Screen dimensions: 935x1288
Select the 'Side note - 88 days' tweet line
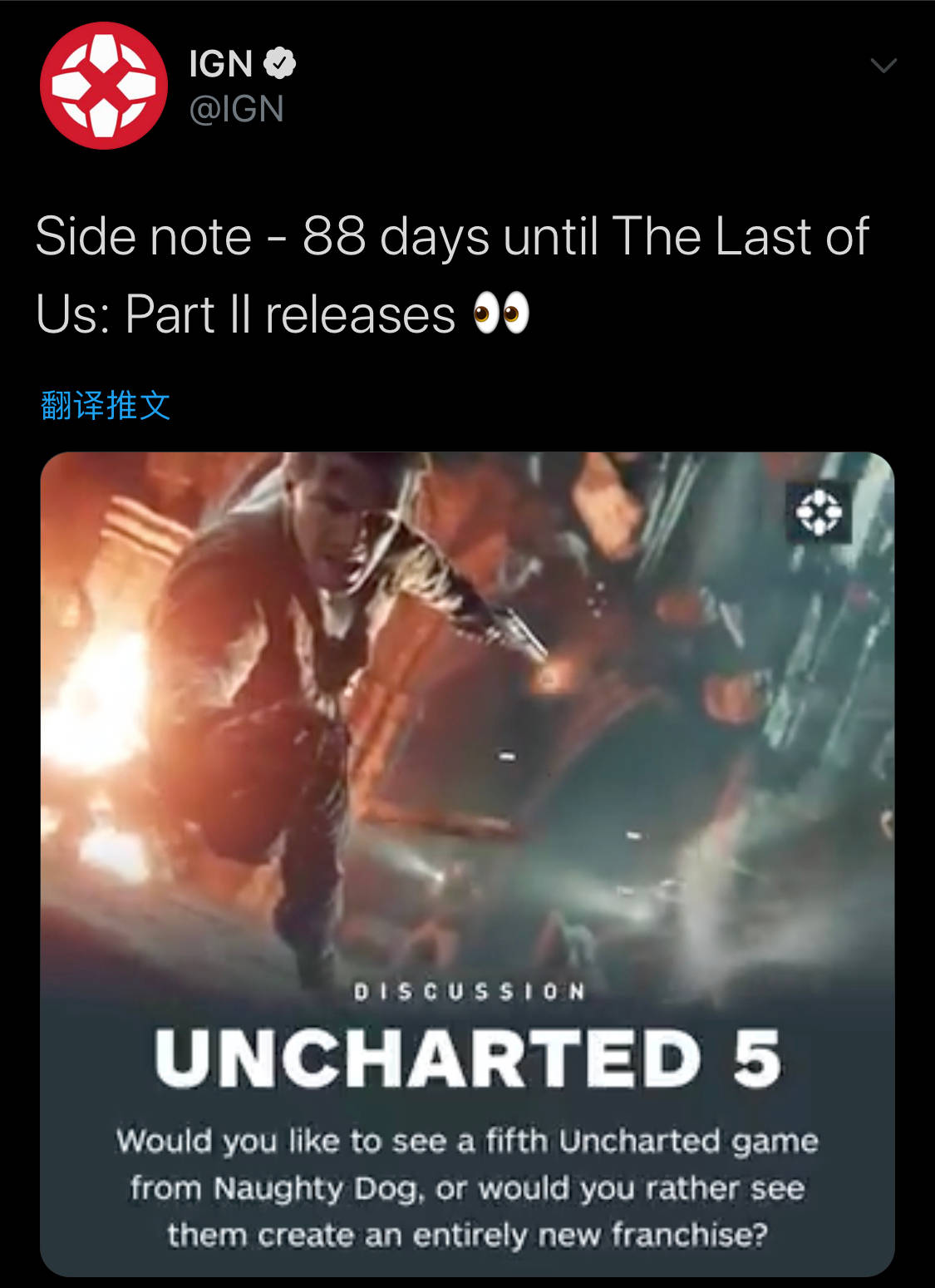452,237
